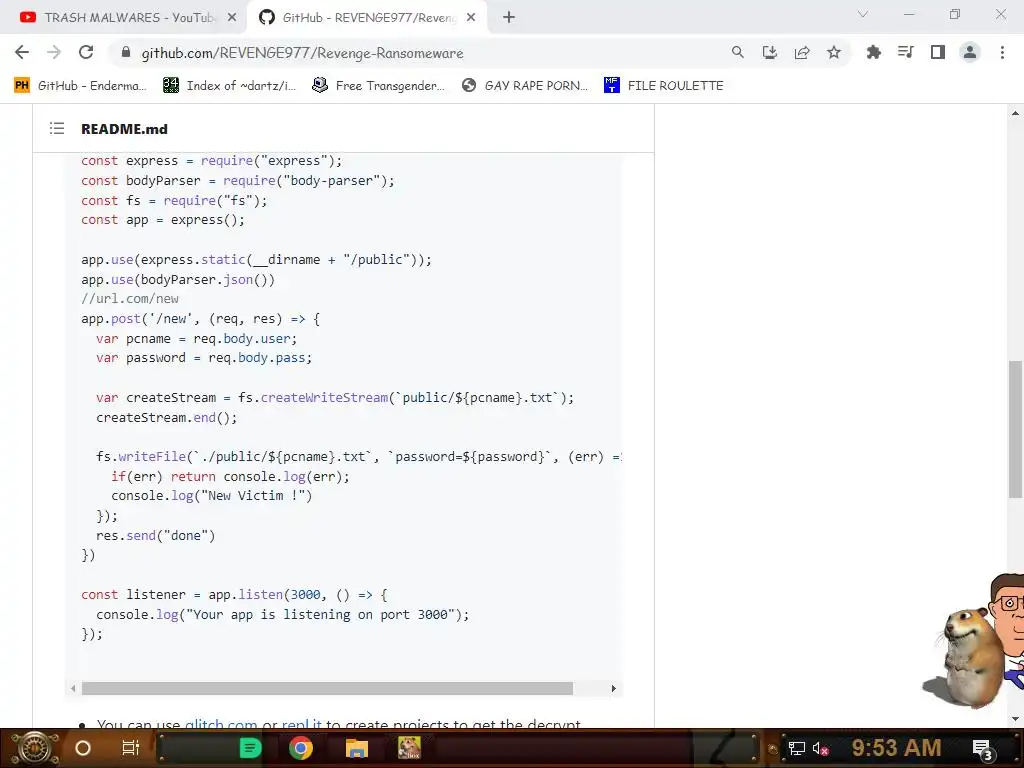This screenshot has width=1024, height=768.
Task: Click the page vertical scrollbar thumb
Action: (1015, 429)
